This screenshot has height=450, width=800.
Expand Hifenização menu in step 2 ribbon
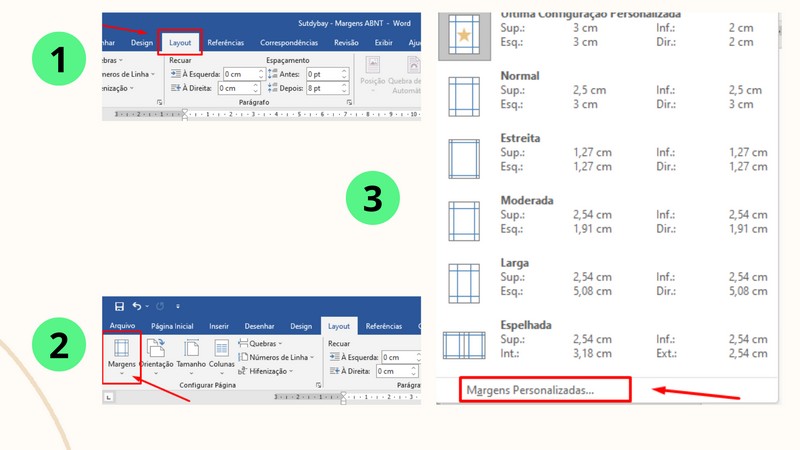click(266, 371)
